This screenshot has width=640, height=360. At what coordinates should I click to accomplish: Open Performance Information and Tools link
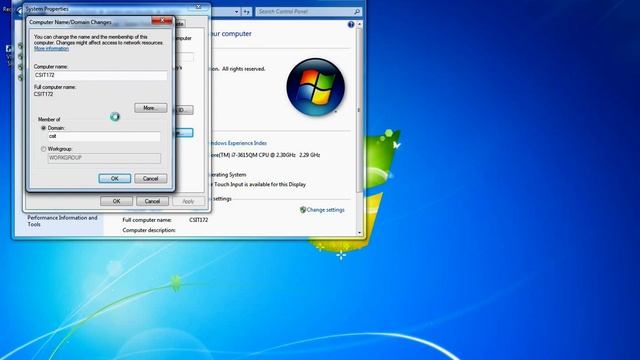[x=62, y=221]
